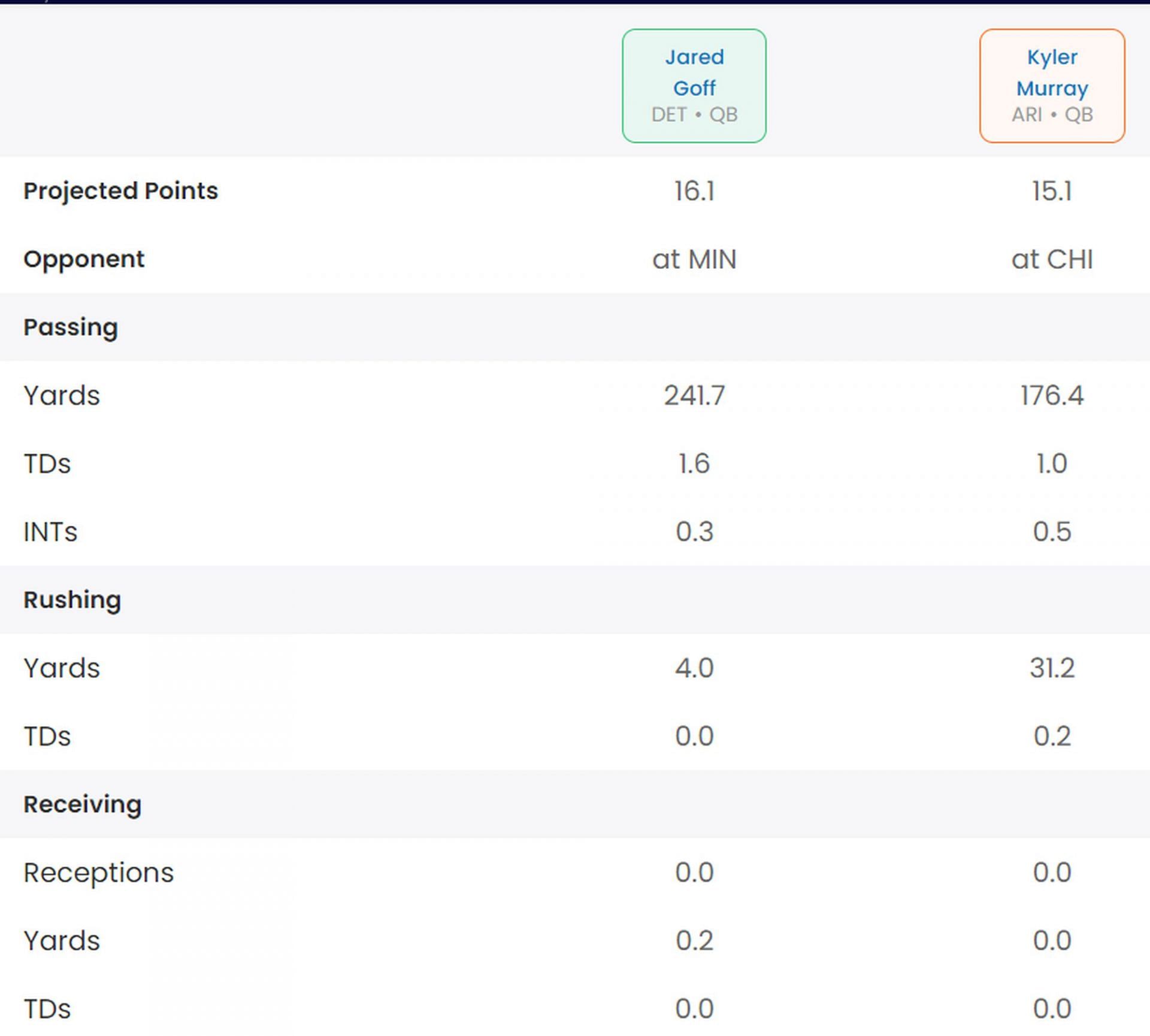1150x1036 pixels.
Task: Click the Rushing section header
Action: click(x=72, y=599)
